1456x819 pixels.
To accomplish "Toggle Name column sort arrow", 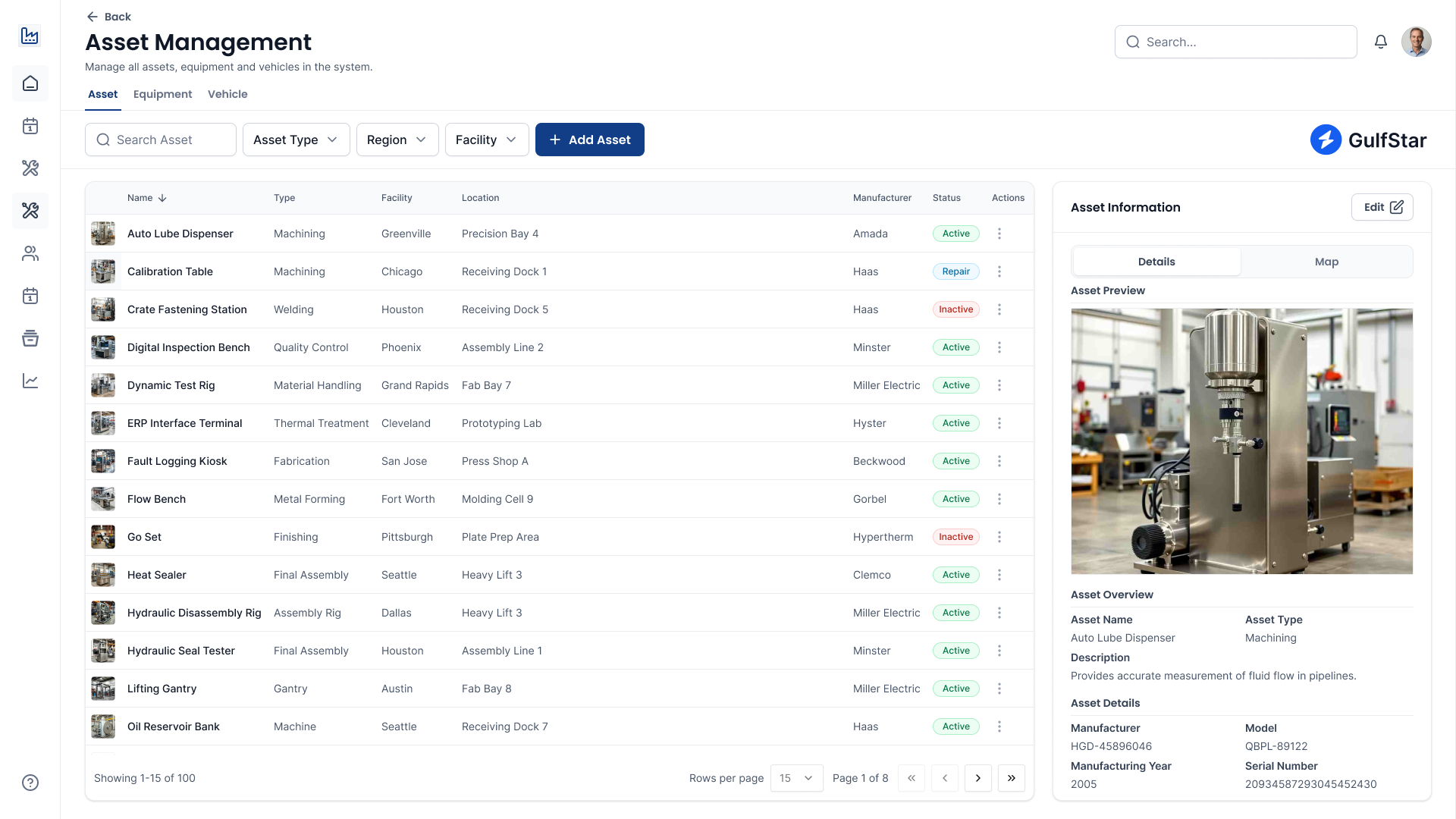I will point(161,198).
